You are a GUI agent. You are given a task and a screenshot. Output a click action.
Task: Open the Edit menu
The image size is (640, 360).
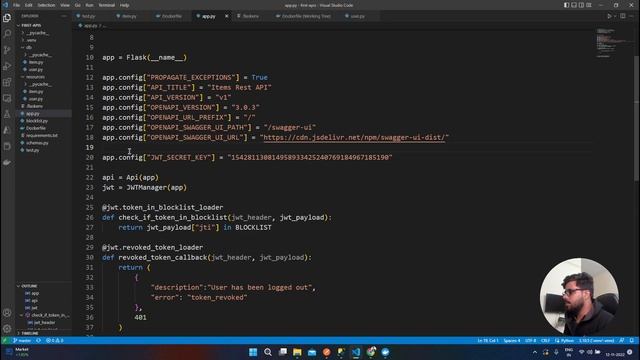(x=29, y=5)
